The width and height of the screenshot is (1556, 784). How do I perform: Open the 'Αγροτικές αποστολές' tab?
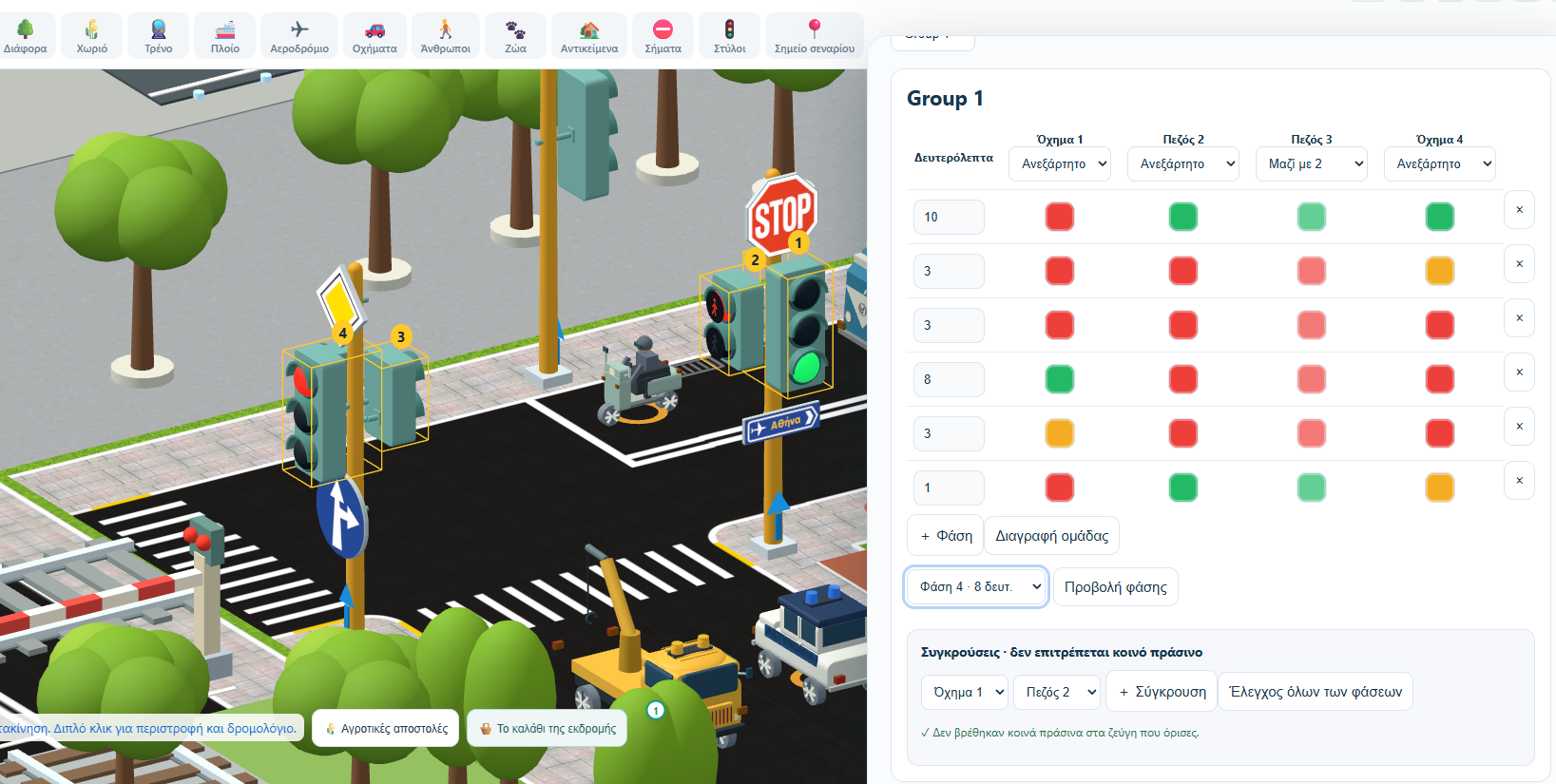coord(386,729)
